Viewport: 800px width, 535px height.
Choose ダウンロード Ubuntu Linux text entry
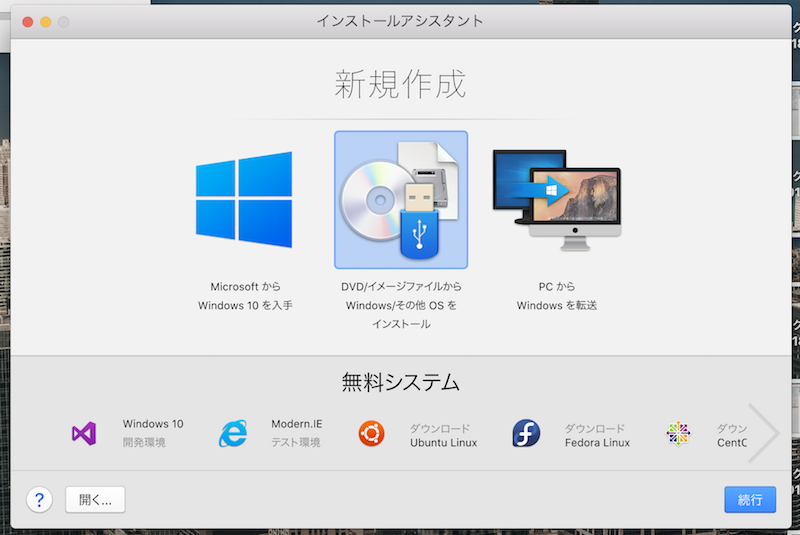[x=443, y=435]
